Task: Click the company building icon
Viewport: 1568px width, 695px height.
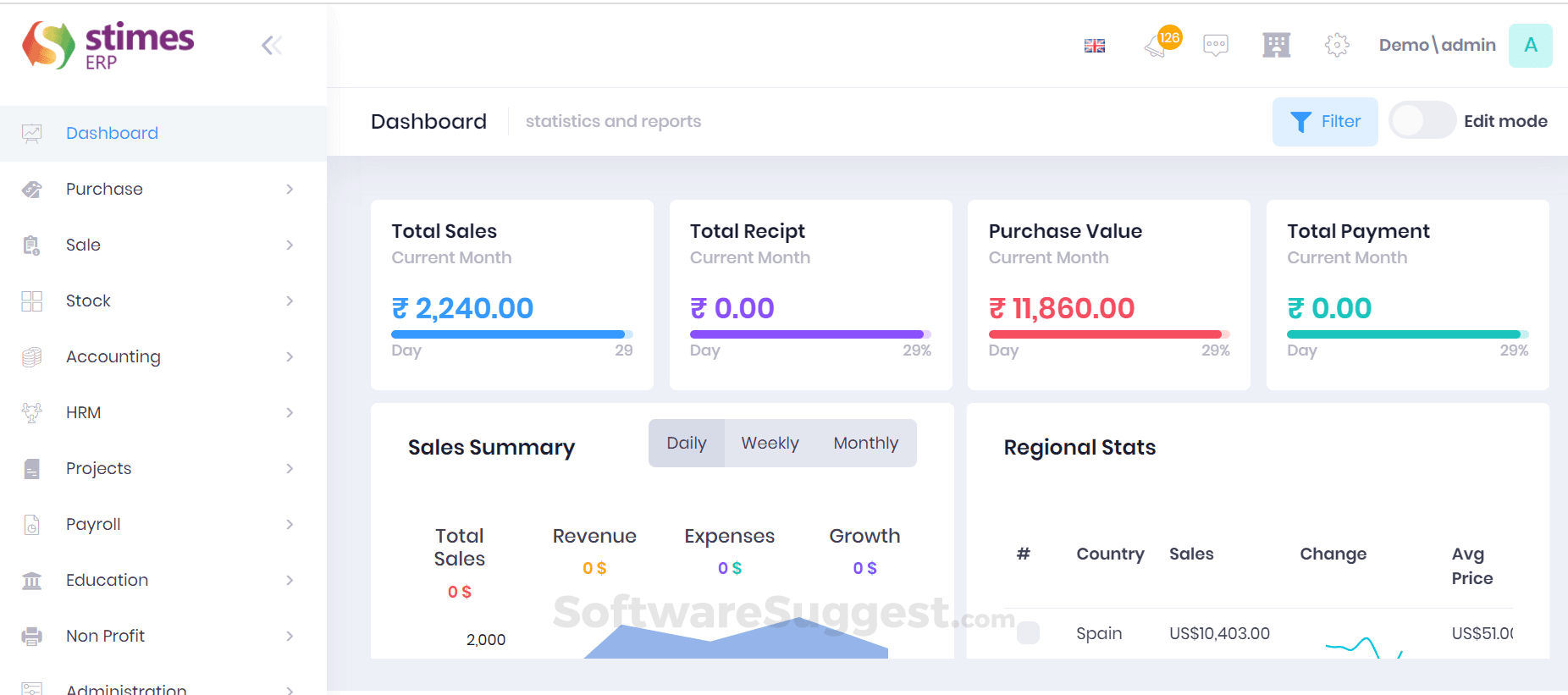Action: [x=1276, y=45]
